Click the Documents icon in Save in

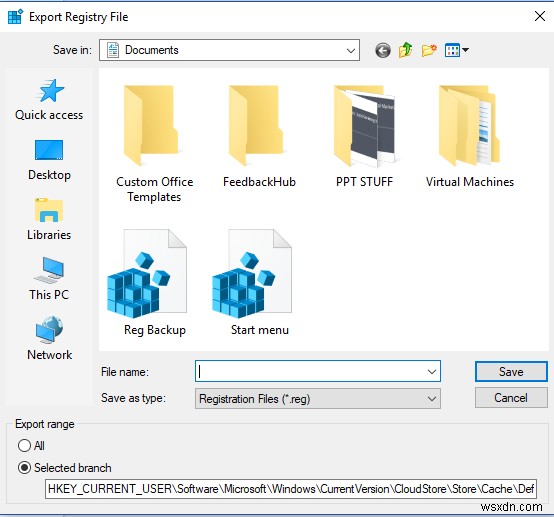[113, 50]
